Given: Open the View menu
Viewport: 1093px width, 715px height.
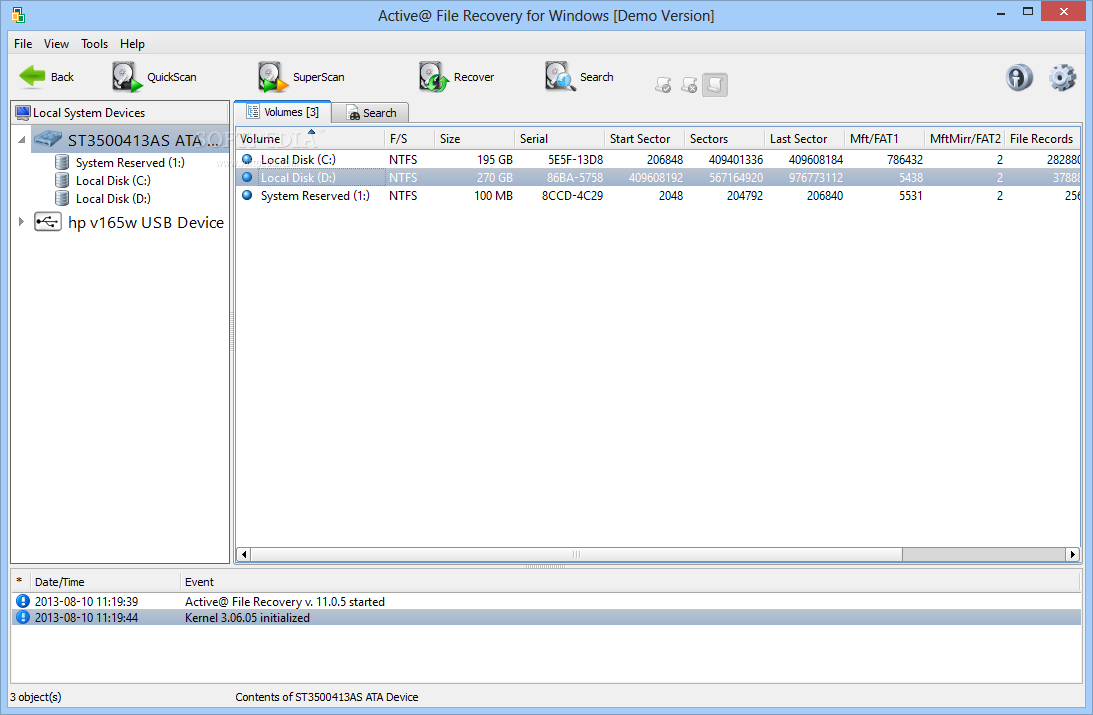Looking at the screenshot, I should (56, 44).
